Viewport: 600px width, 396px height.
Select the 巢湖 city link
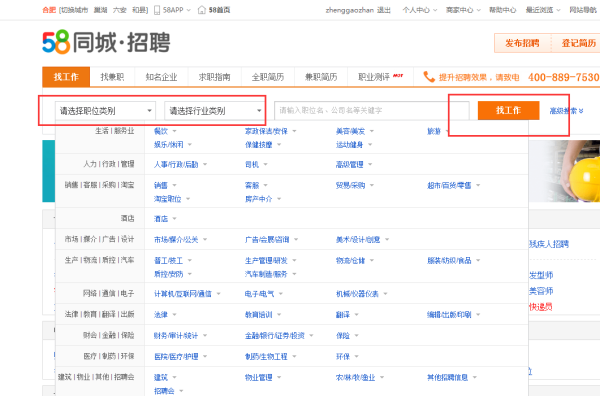click(x=101, y=10)
